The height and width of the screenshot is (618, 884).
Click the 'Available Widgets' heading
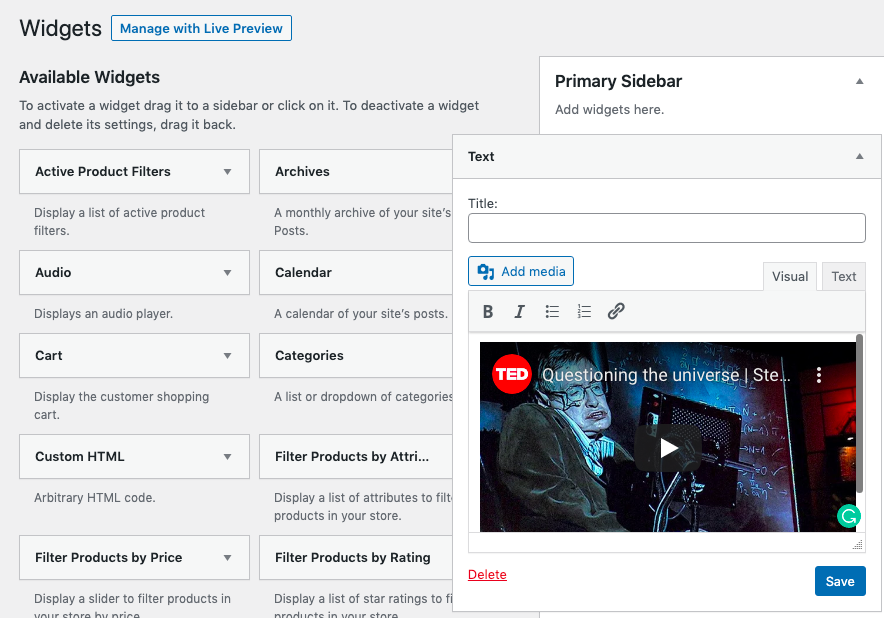(x=90, y=77)
